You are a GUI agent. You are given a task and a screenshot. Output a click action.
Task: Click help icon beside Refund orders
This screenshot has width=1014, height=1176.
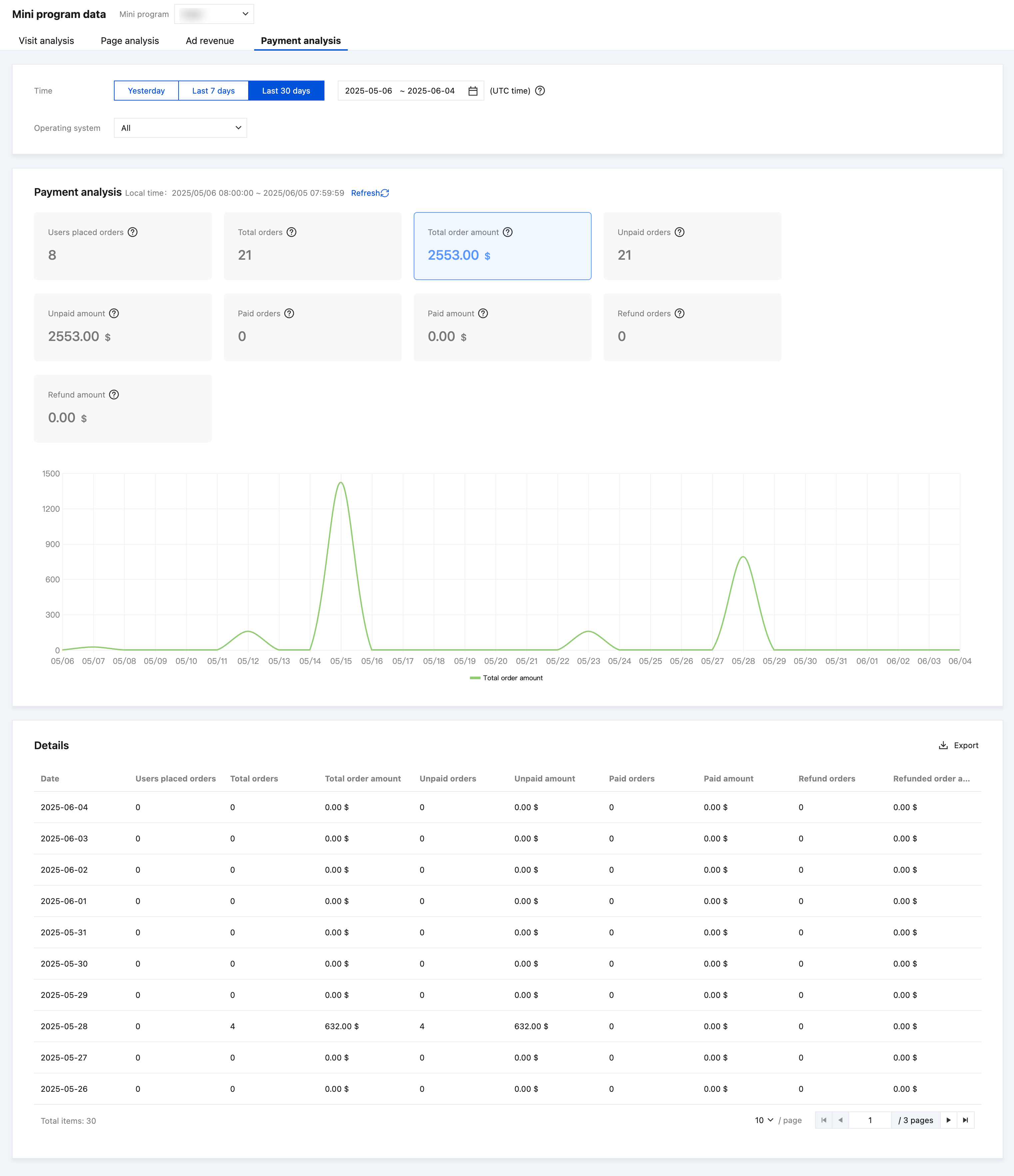(x=679, y=313)
